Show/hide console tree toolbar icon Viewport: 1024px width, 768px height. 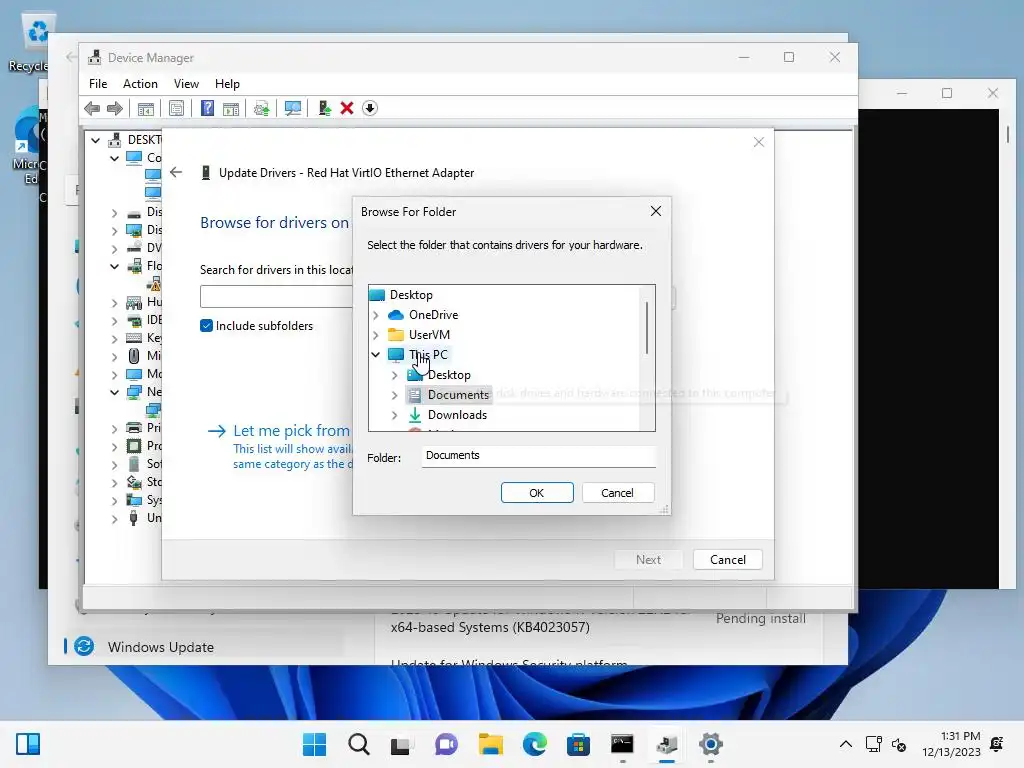click(146, 108)
